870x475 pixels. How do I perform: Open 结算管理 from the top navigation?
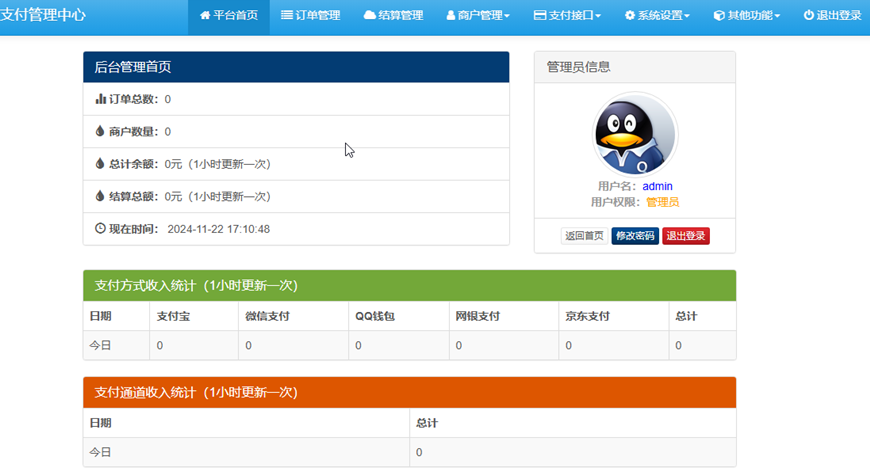[x=393, y=16]
